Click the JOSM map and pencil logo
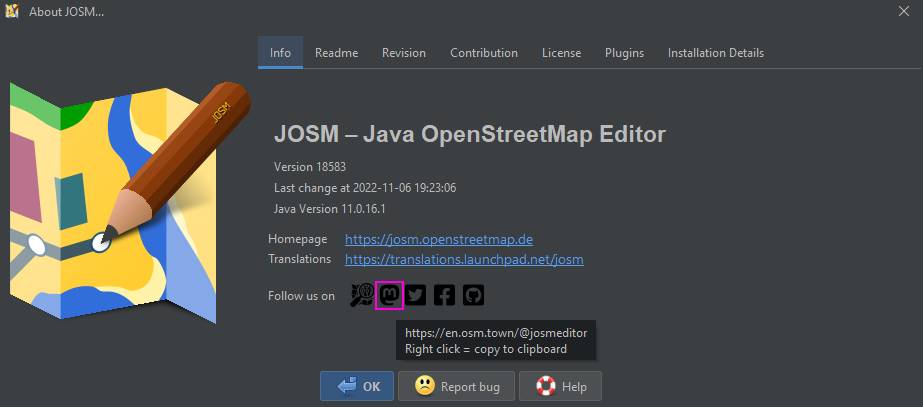 (128, 201)
